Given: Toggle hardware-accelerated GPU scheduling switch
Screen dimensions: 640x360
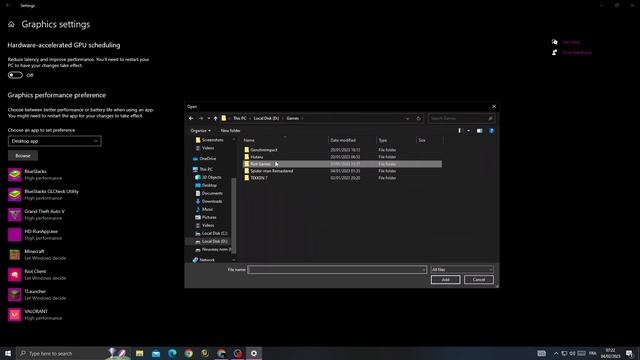Looking at the screenshot, I should click(15, 75).
